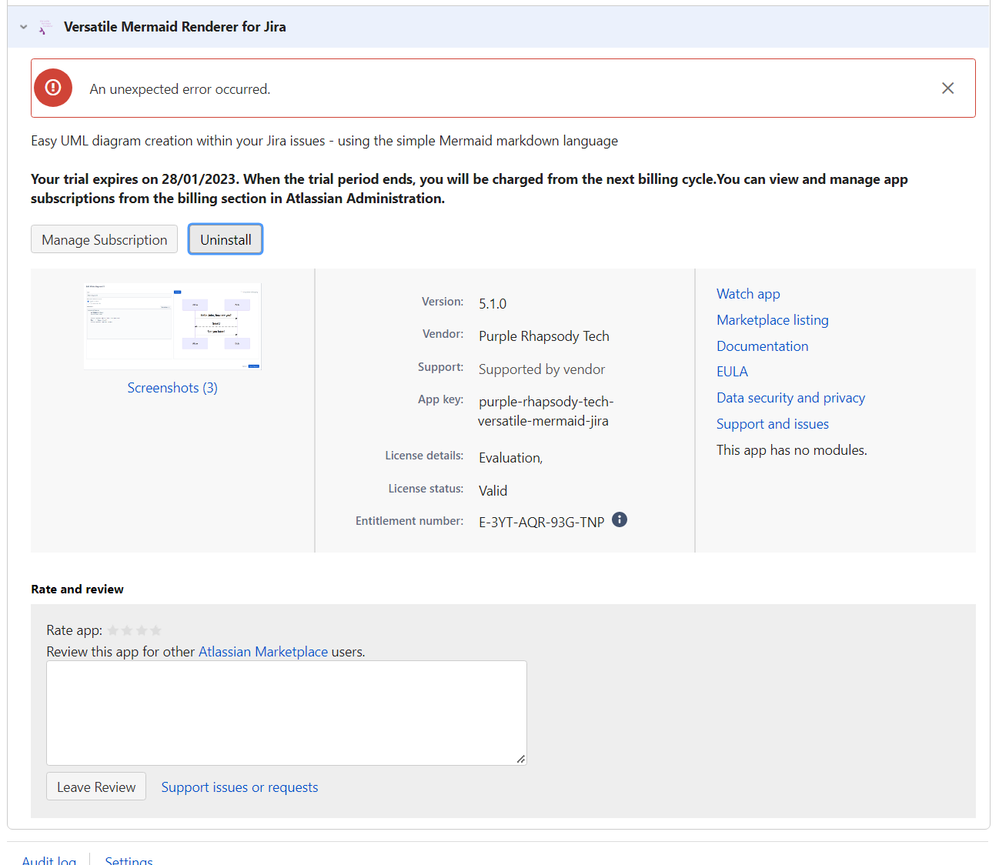Collapse the Versatile Mermaid Renderer app row
999x865 pixels.
[24, 27]
